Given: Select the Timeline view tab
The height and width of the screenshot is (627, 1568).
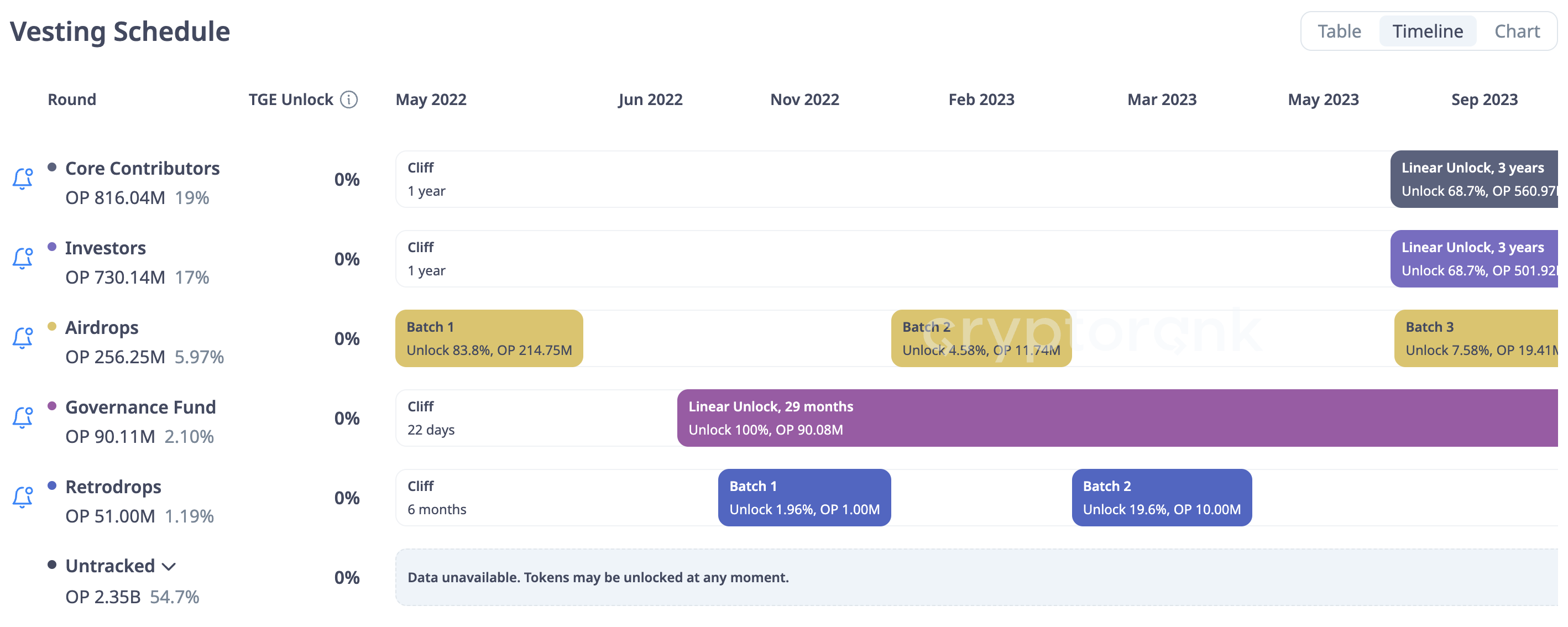Looking at the screenshot, I should coord(1427,31).
